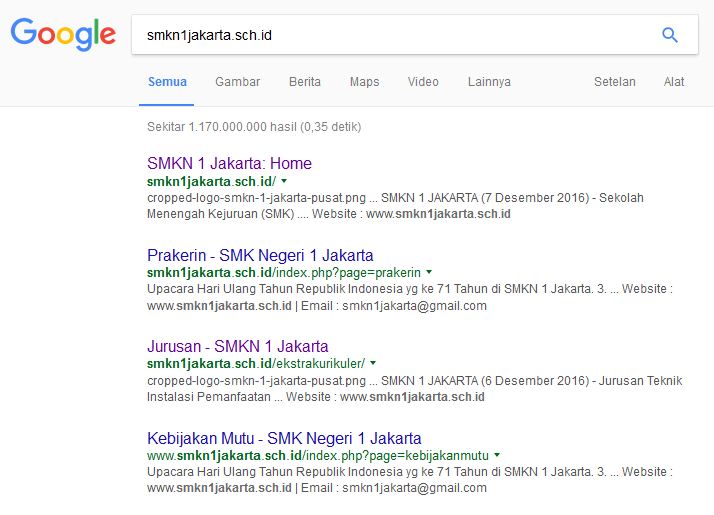Click snippet text 'Instalasi Pemanfaatan'
The width and height of the screenshot is (714, 515).
click(209, 397)
